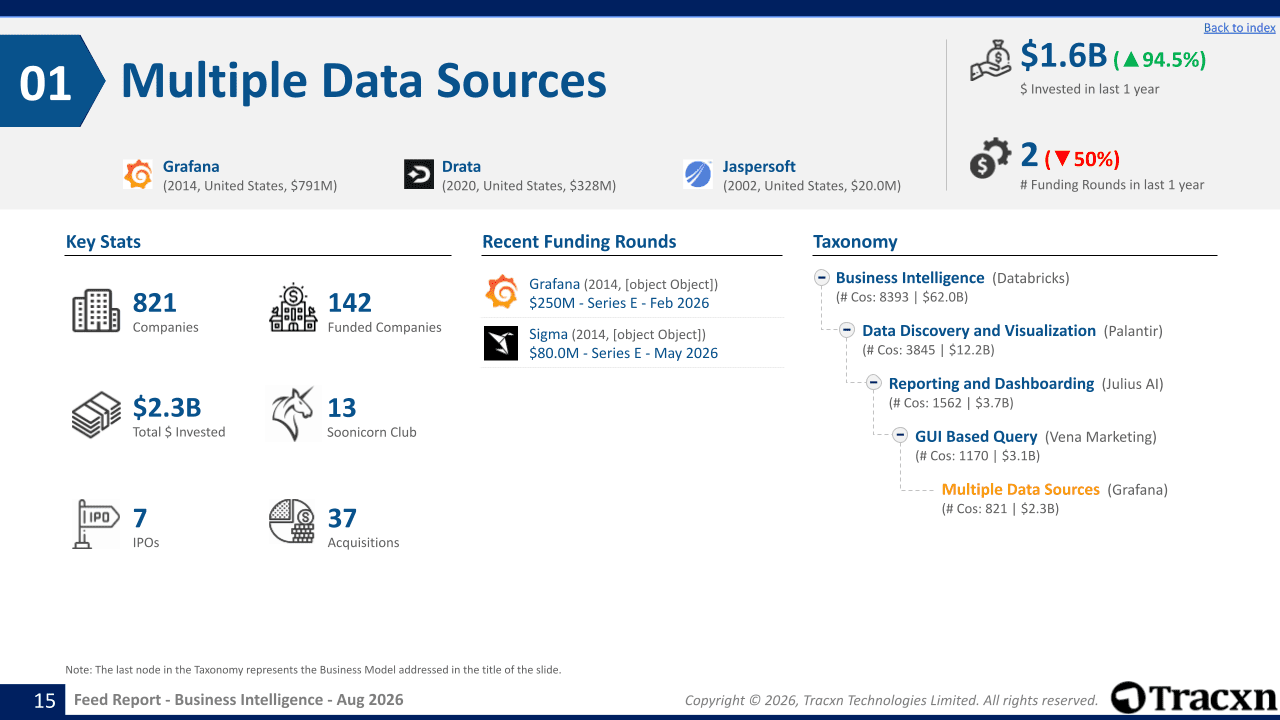
Task: Click the '# Cos: 1562 | $3.7B' detail
Action: click(x=951, y=403)
